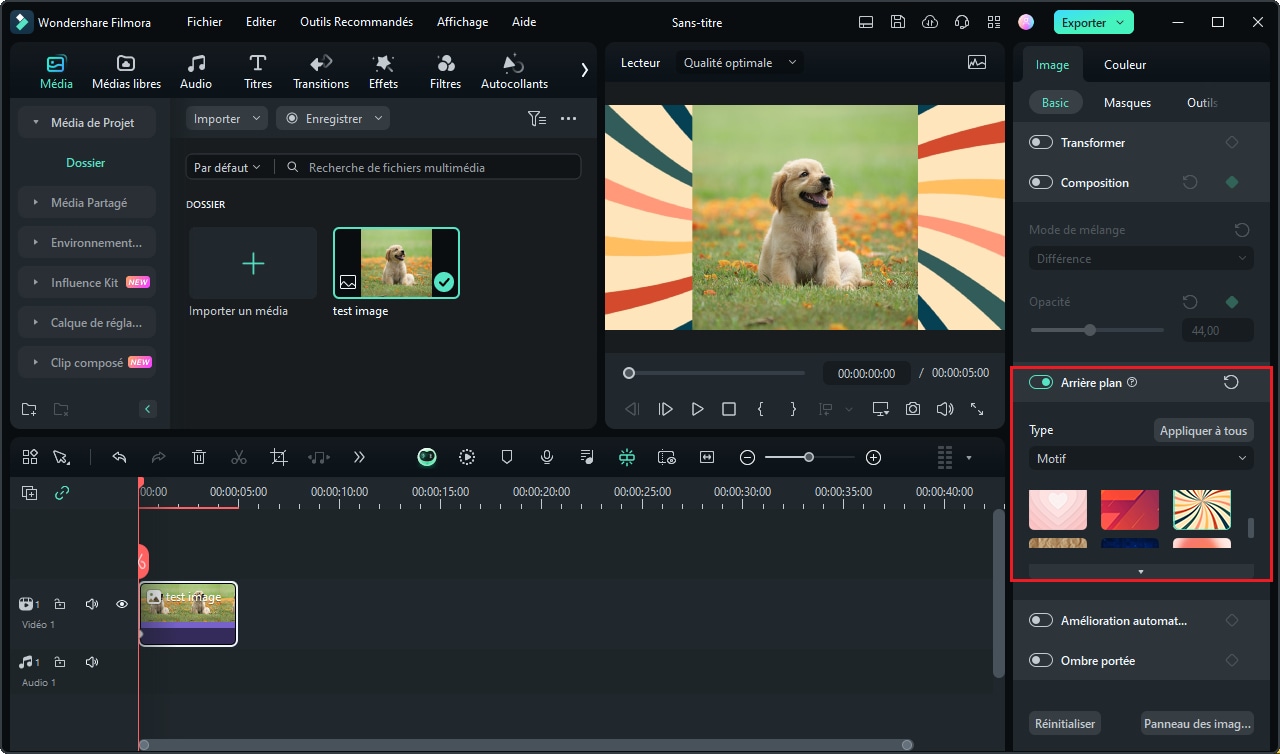The width and height of the screenshot is (1280, 754).
Task: Enable the Ombre portée toggle
Action: (x=1041, y=660)
